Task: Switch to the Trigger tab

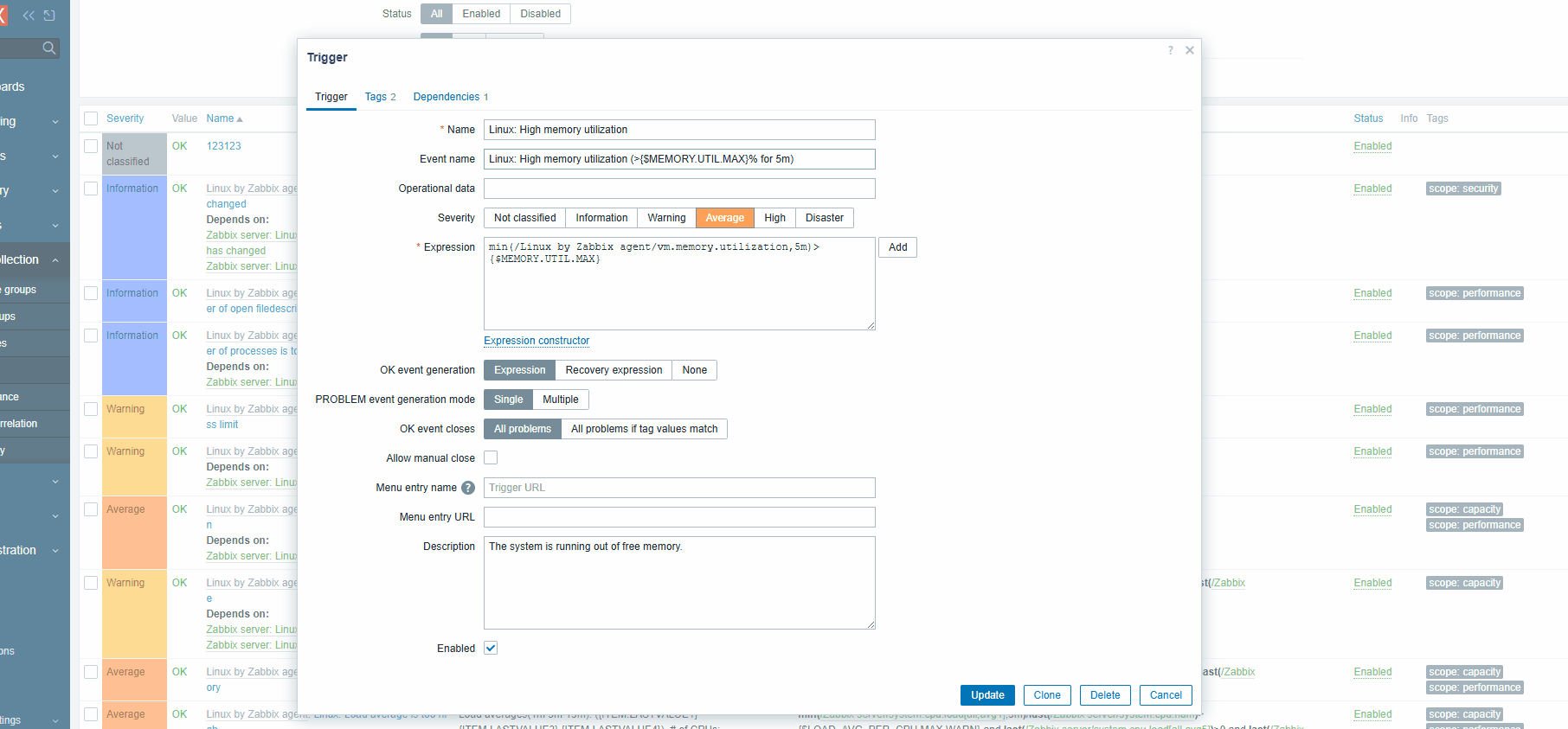Action: pos(331,97)
